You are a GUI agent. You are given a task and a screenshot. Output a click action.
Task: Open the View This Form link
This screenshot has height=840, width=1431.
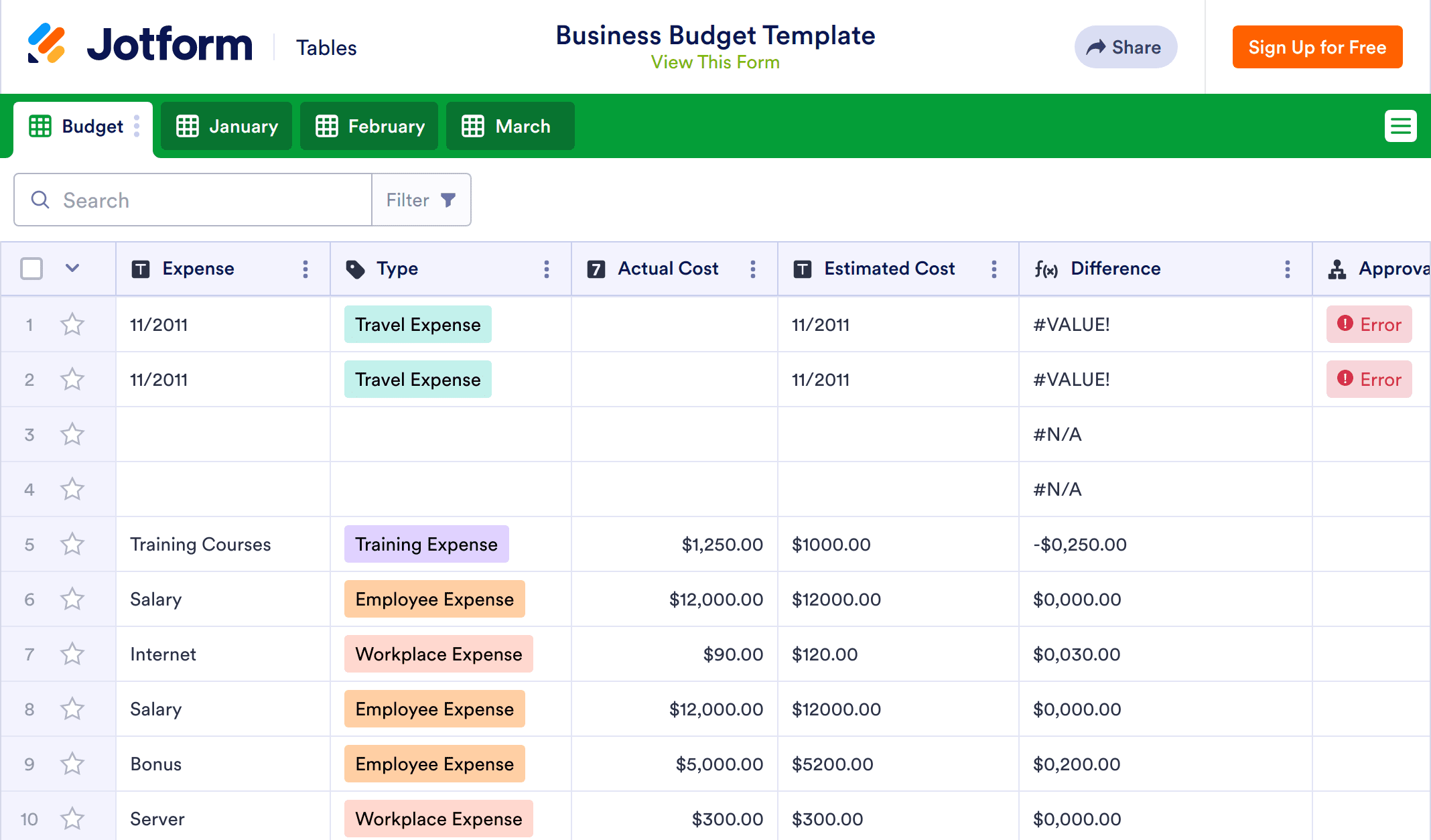click(x=715, y=63)
